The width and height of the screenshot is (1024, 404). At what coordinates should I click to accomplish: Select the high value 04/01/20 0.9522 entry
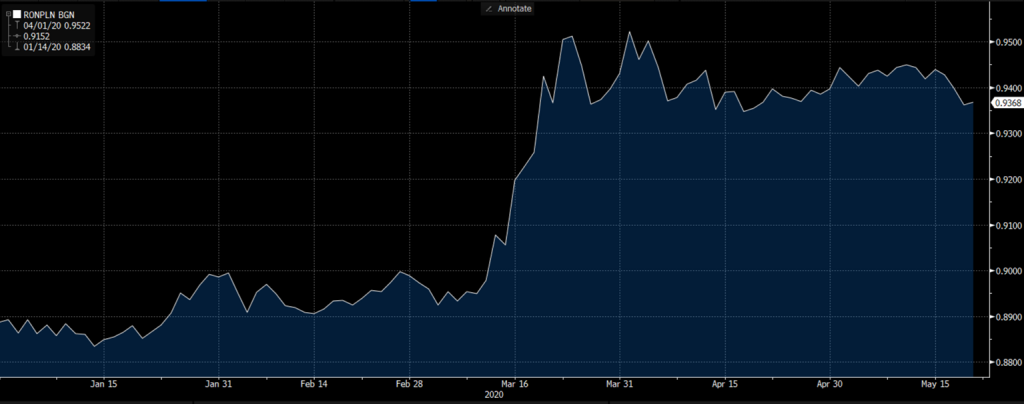[x=57, y=26]
